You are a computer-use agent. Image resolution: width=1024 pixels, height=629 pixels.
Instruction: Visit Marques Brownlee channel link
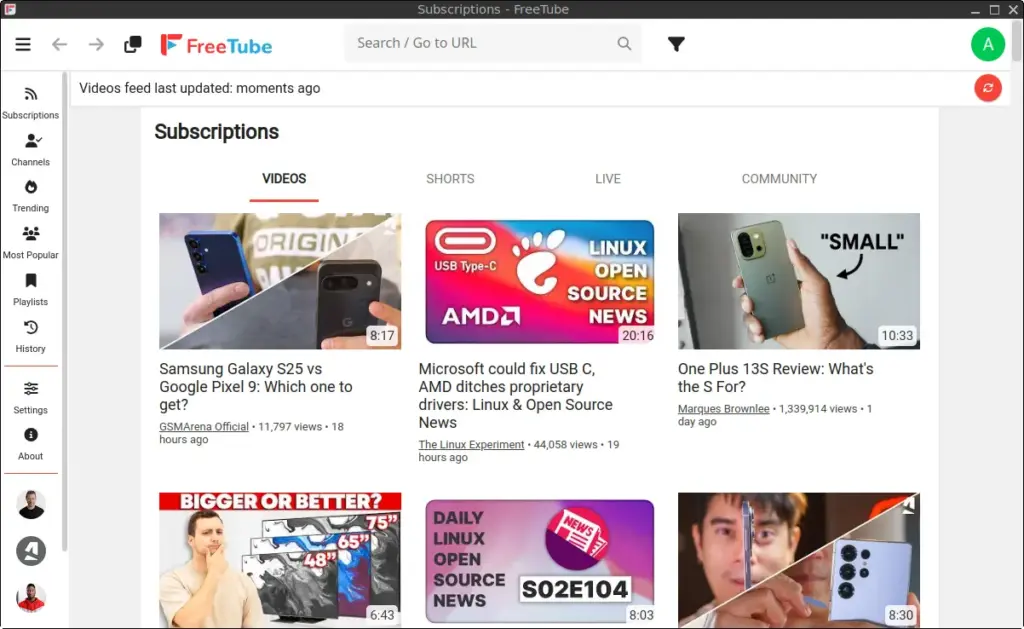point(724,409)
